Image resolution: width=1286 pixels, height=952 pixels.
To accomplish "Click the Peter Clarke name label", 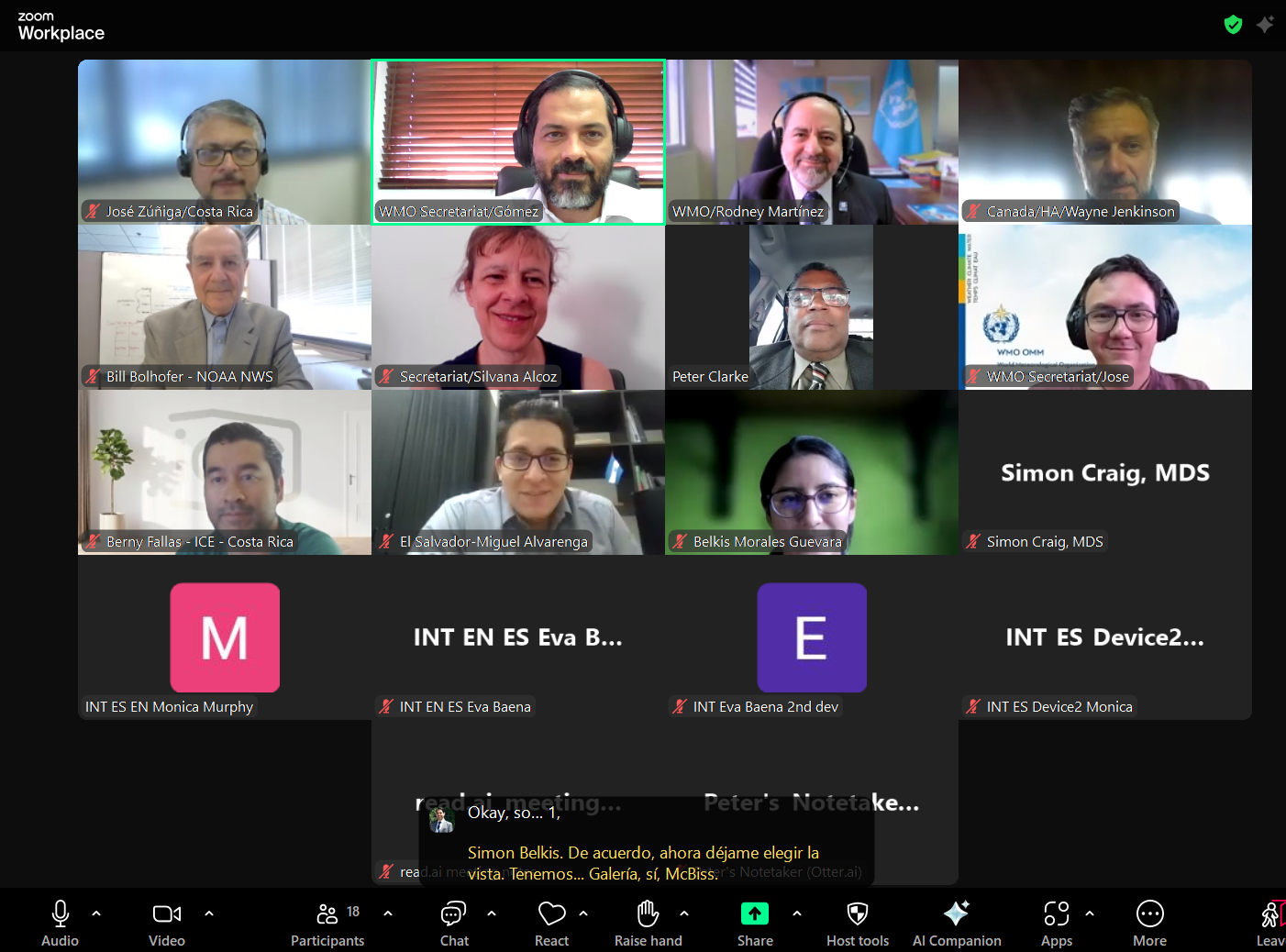I will (x=710, y=376).
